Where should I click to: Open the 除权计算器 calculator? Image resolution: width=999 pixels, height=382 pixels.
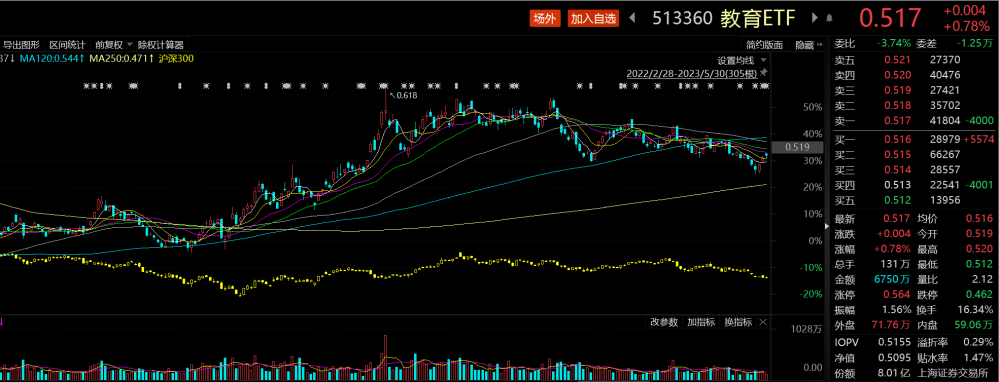[x=161, y=45]
